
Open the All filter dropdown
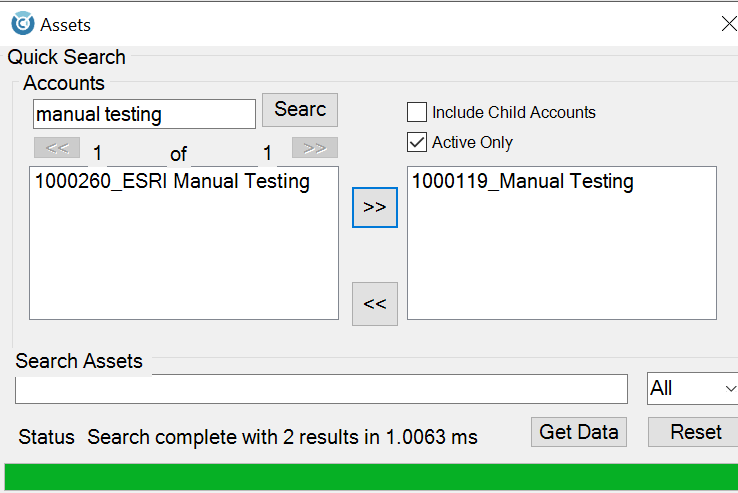692,389
